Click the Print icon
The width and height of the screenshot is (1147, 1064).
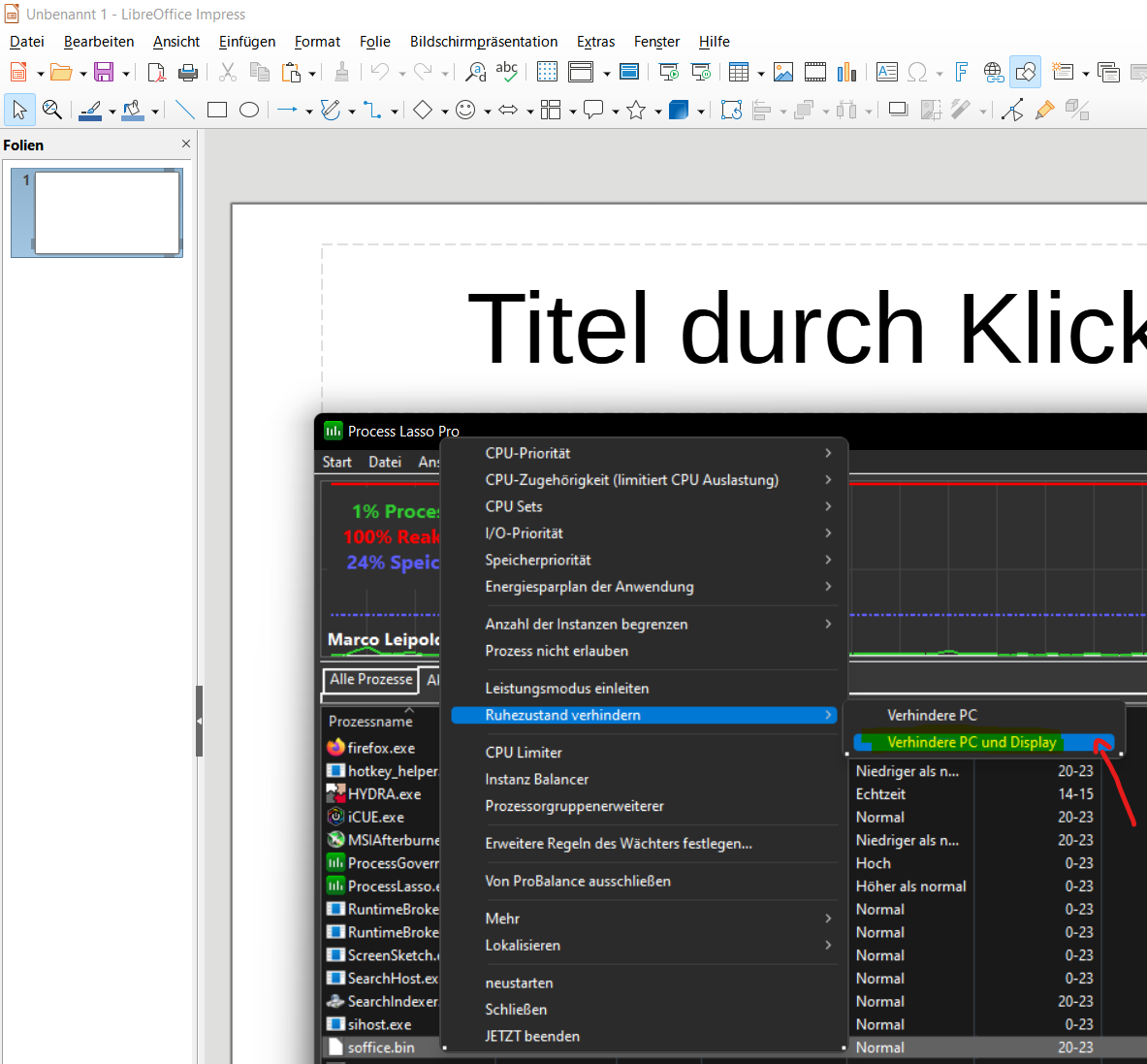[x=188, y=72]
